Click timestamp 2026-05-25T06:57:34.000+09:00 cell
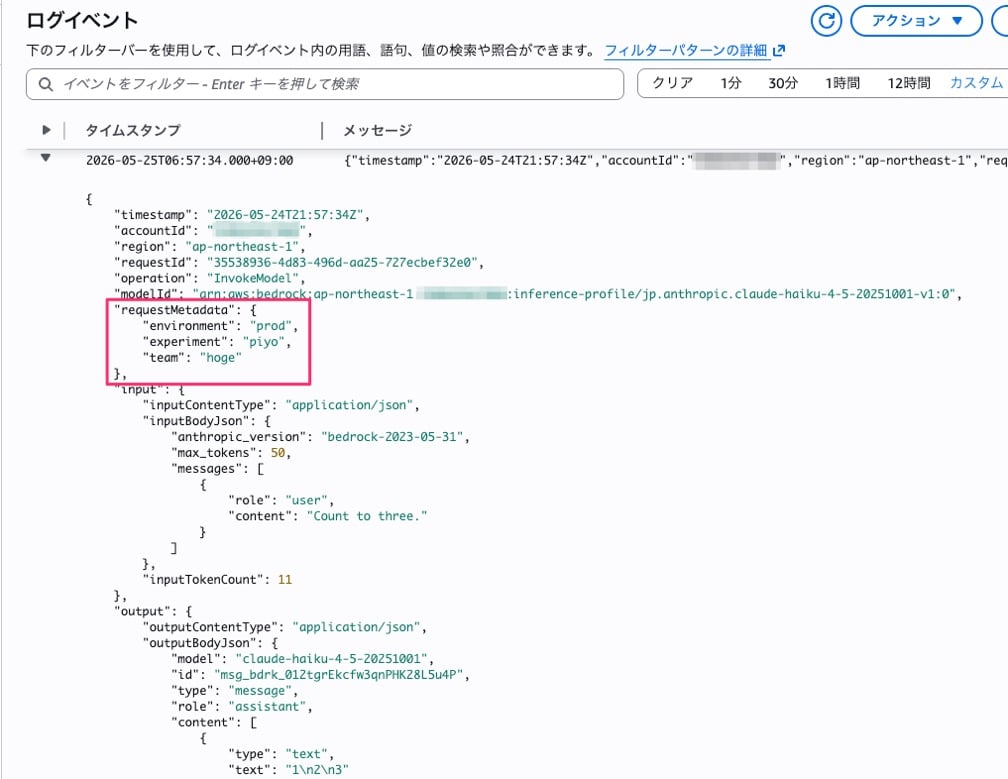The height and width of the screenshot is (779, 1008). click(x=190, y=161)
